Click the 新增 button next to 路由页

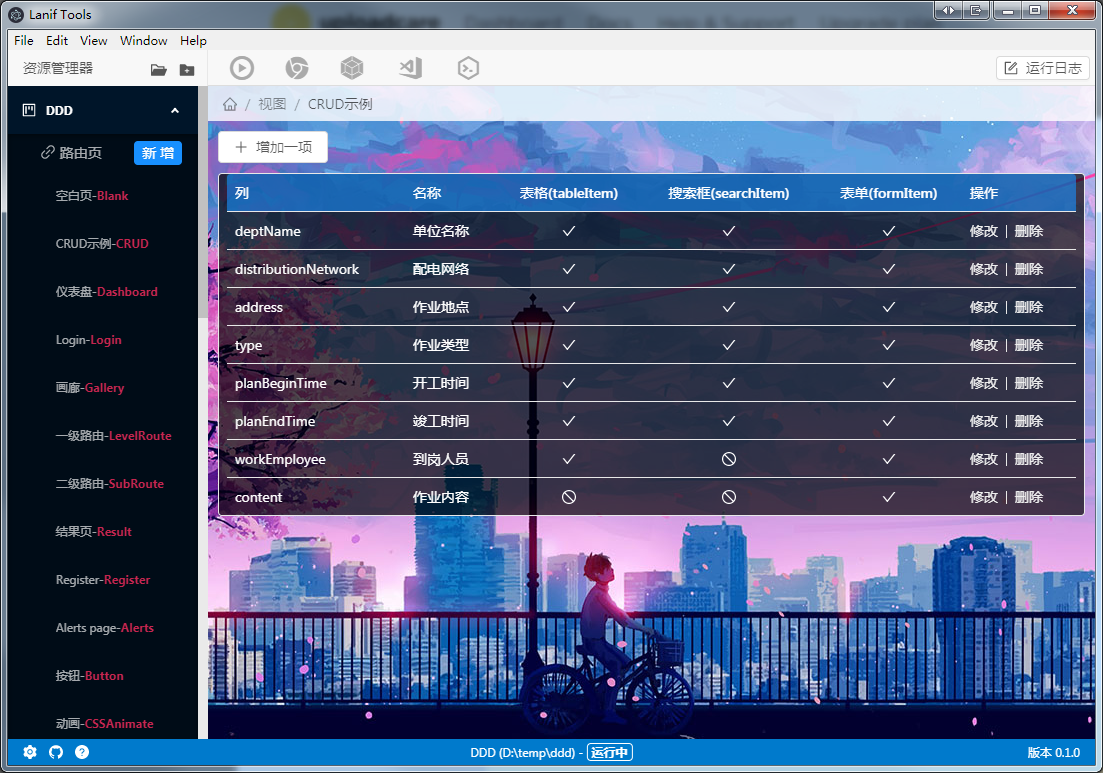pyautogui.click(x=157, y=152)
